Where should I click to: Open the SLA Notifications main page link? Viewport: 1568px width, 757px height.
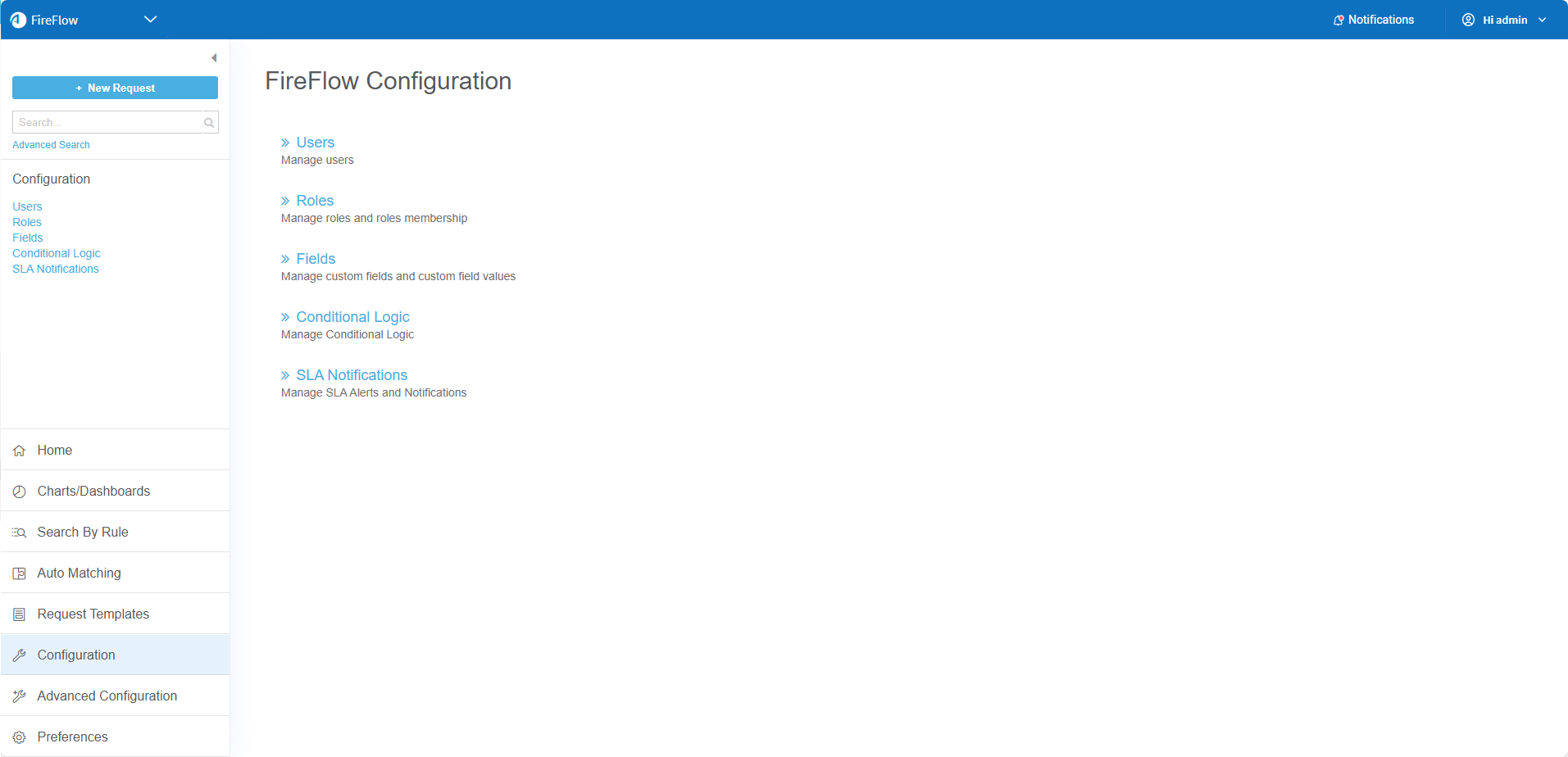pos(352,375)
